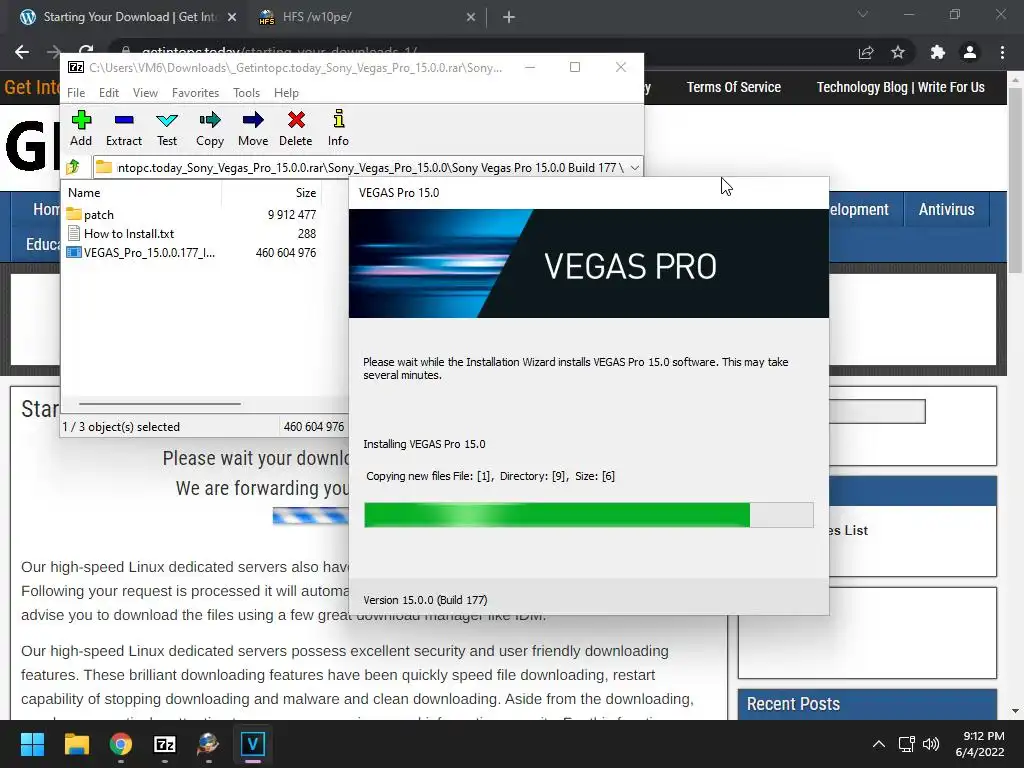Select the patch folder in 7-Zip list
Screen dimensions: 1024x768
pos(99,214)
